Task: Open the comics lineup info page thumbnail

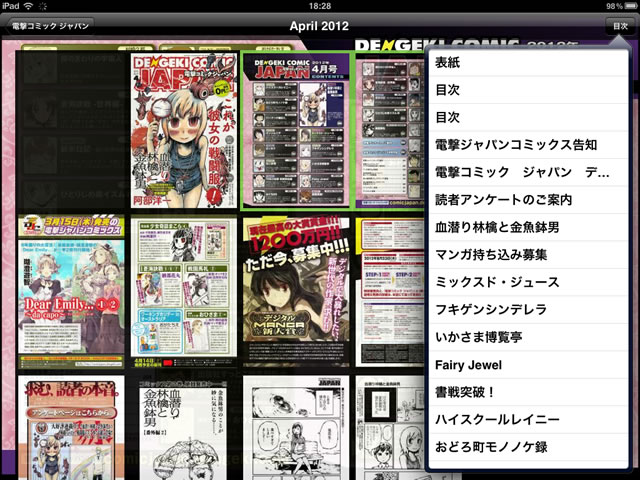Action: [184, 292]
